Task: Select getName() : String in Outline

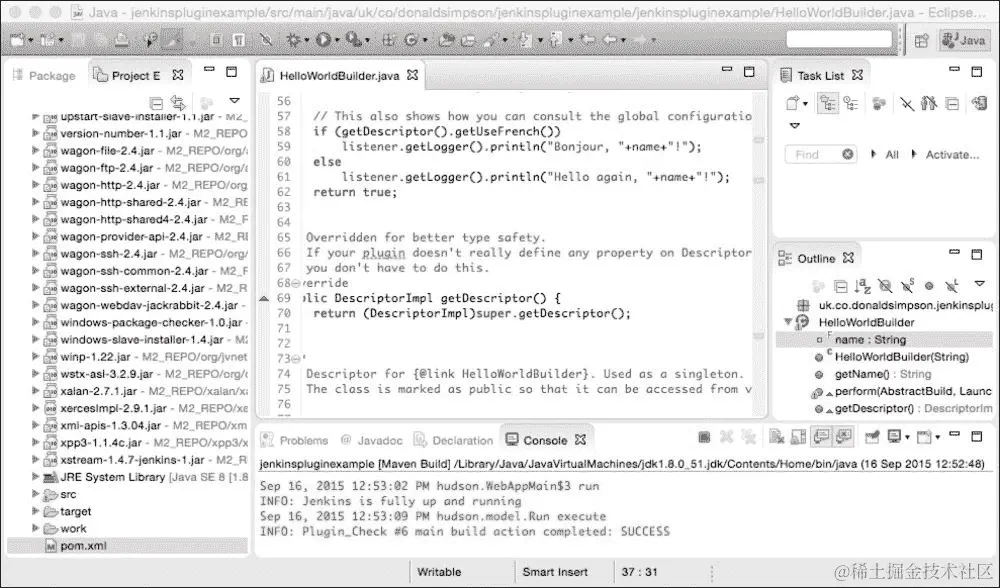Action: [883, 374]
